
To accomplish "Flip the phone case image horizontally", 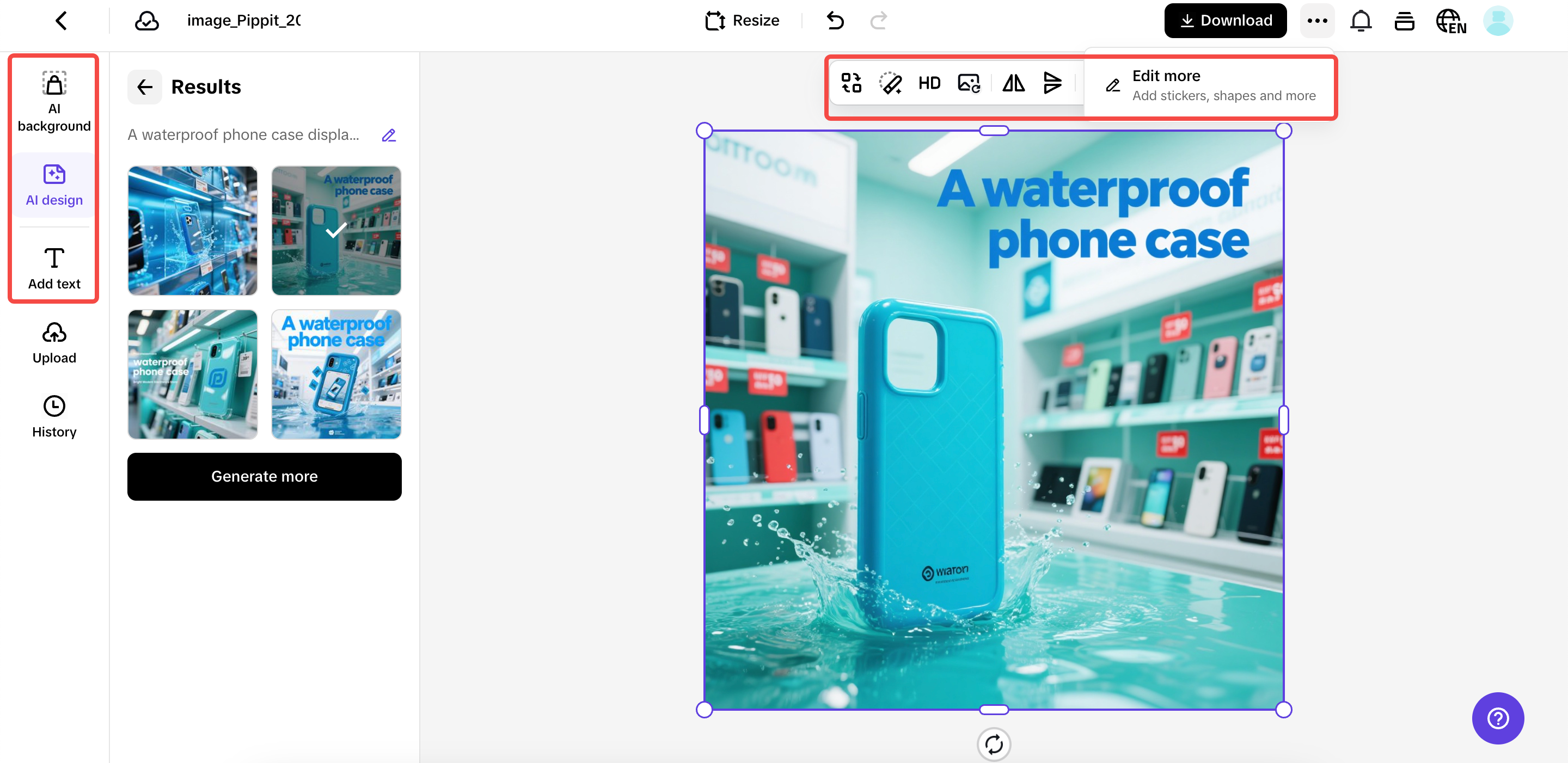I will pos(1012,83).
